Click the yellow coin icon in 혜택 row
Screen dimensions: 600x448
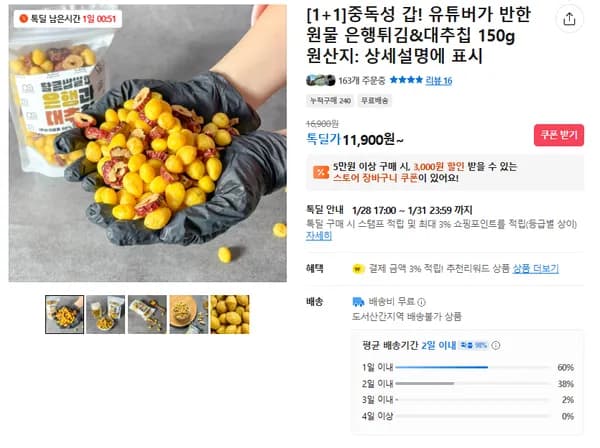[358, 269]
